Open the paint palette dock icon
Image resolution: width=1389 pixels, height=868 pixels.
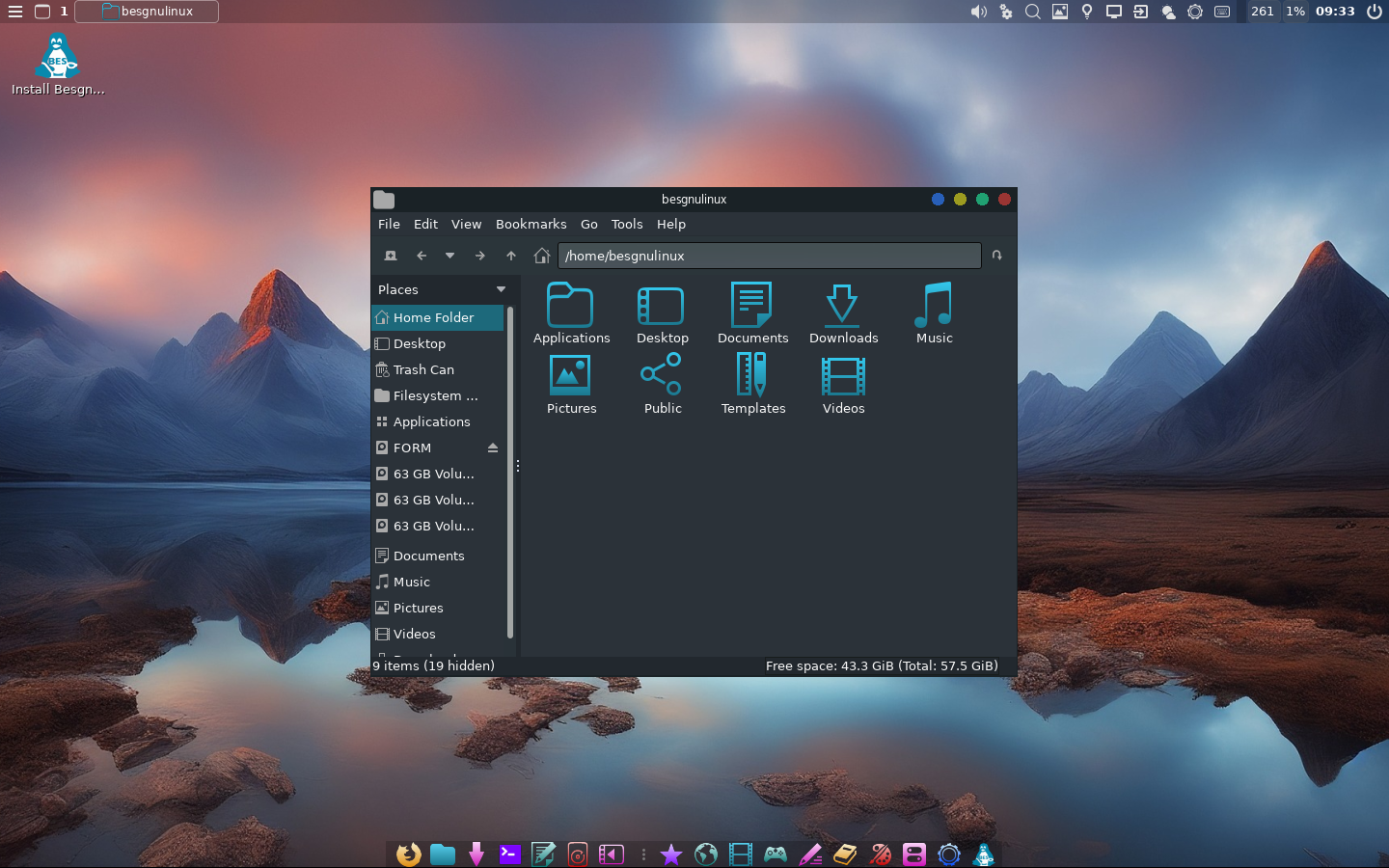[880, 854]
